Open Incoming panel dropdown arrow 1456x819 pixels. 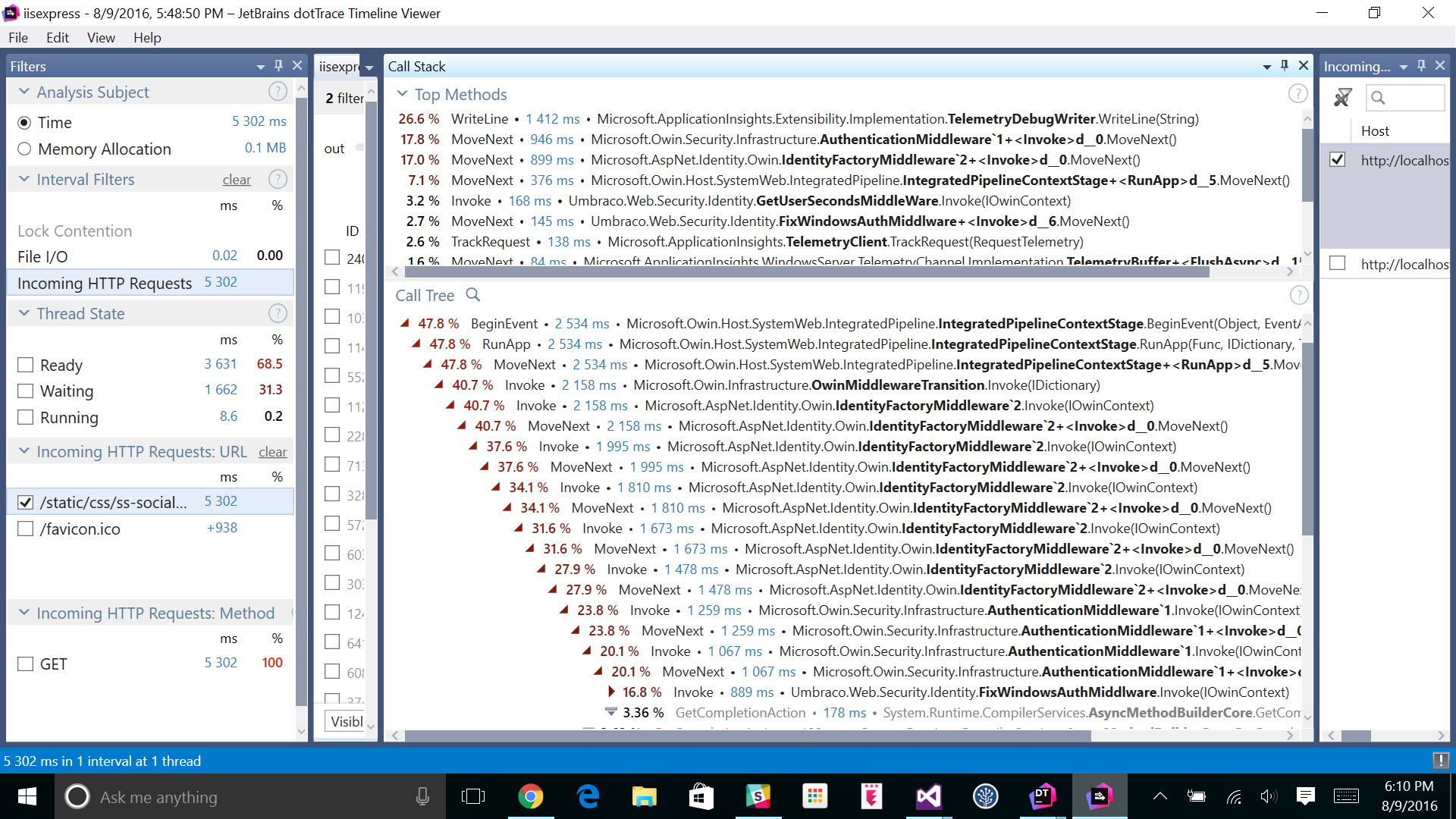(x=1403, y=67)
